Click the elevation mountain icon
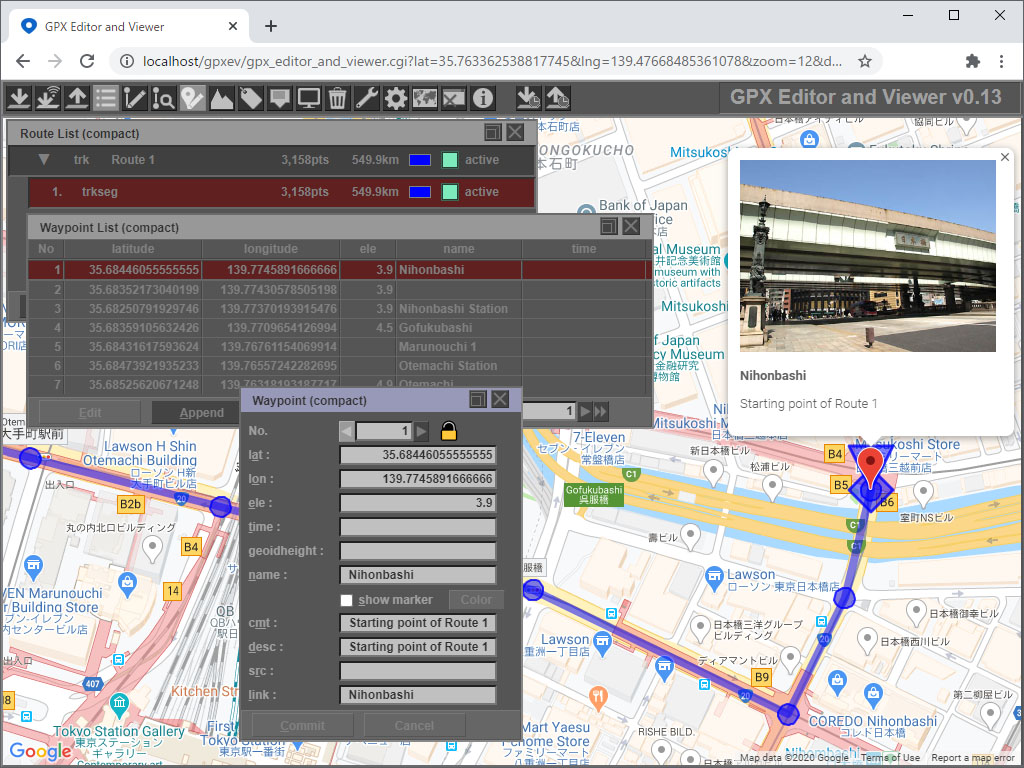This screenshot has height=768, width=1024. tap(221, 98)
